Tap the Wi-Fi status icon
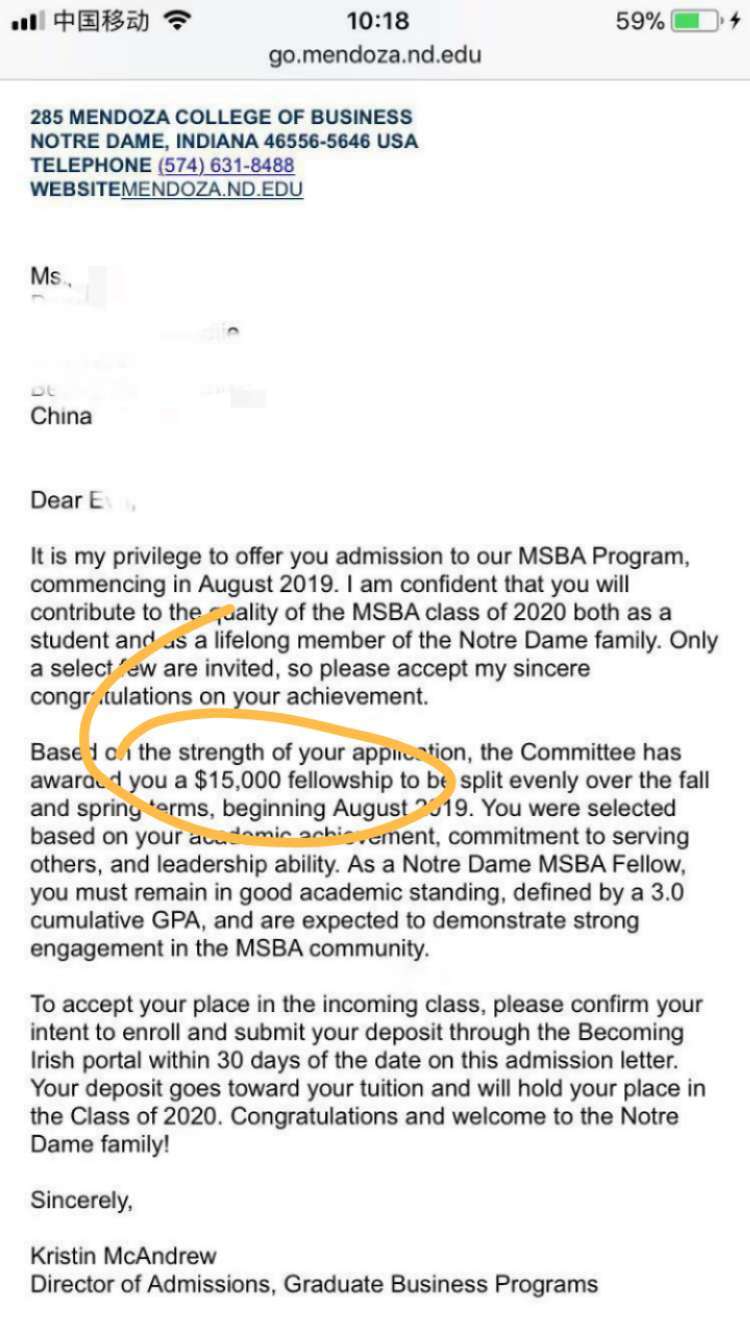Image resolution: width=750 pixels, height=1334 pixels. (x=177, y=21)
